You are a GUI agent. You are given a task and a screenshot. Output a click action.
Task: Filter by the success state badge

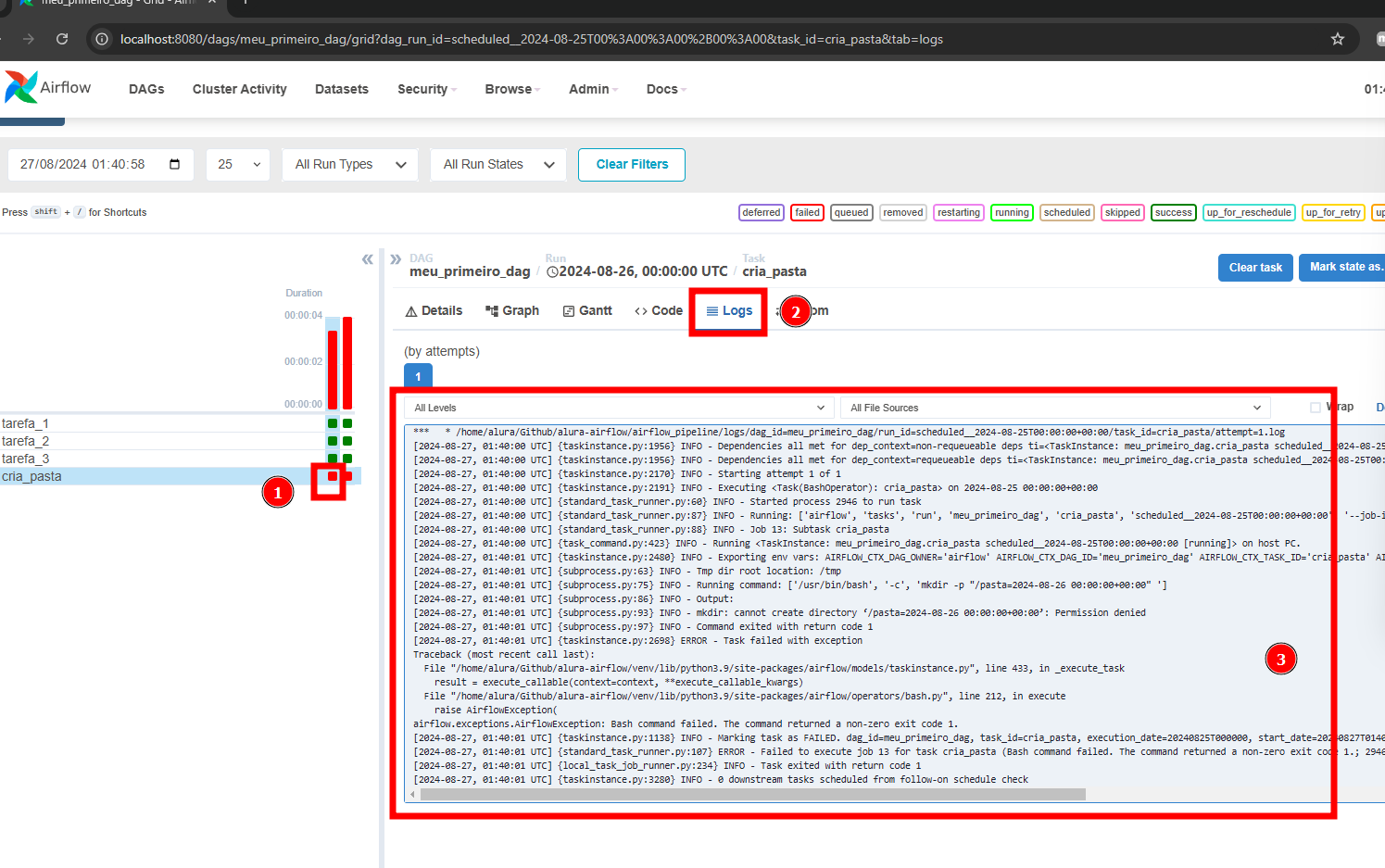[1174, 212]
